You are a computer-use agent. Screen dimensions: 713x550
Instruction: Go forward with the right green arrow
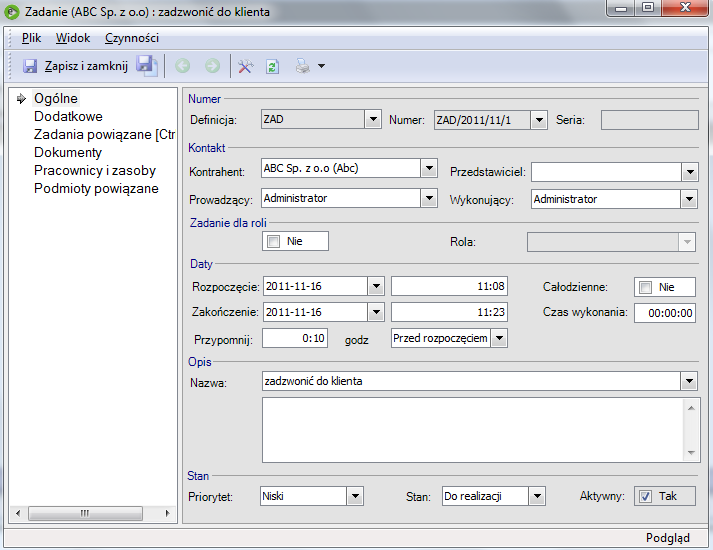212,66
